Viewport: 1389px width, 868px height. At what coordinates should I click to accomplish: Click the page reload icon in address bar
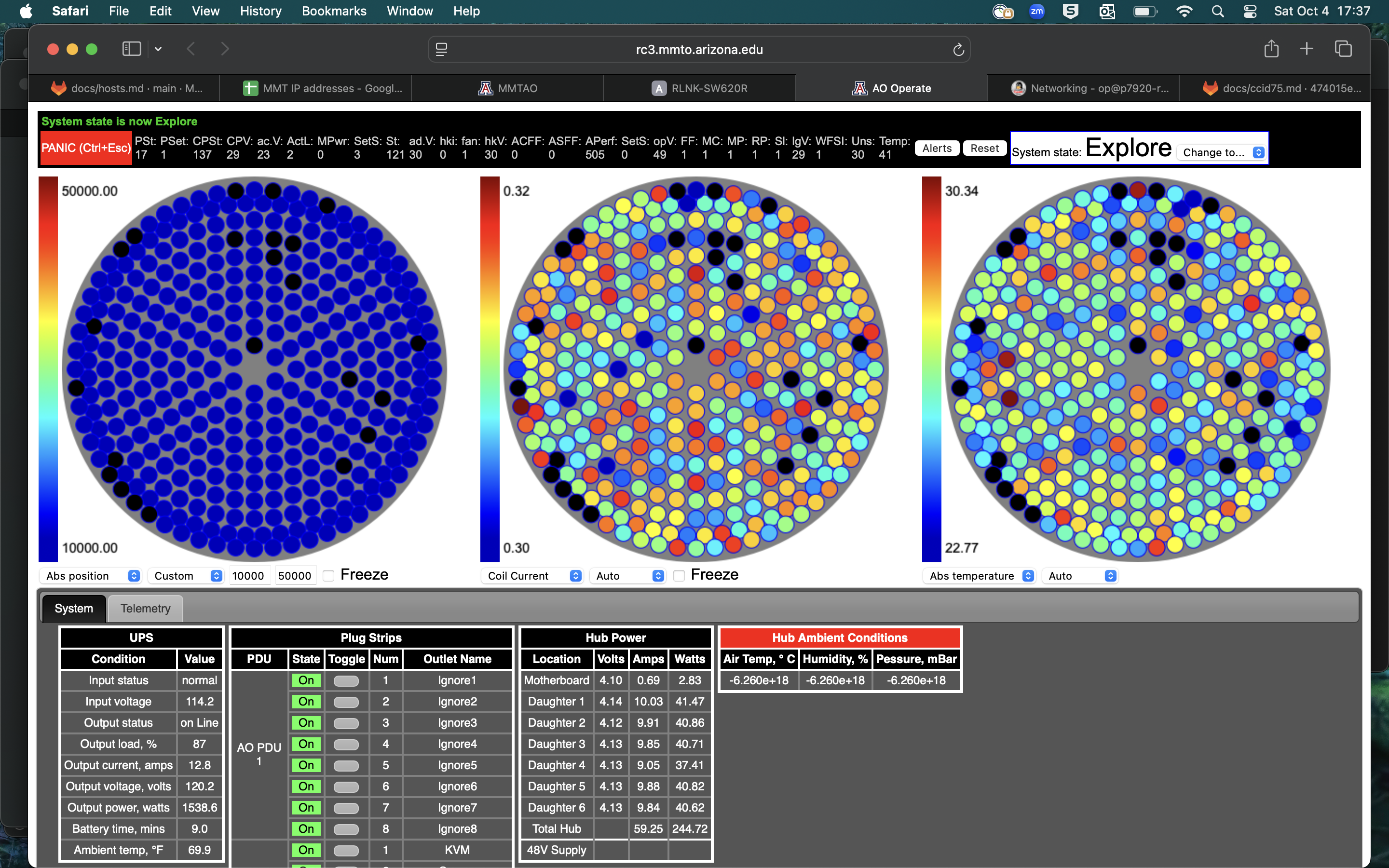(x=958, y=50)
